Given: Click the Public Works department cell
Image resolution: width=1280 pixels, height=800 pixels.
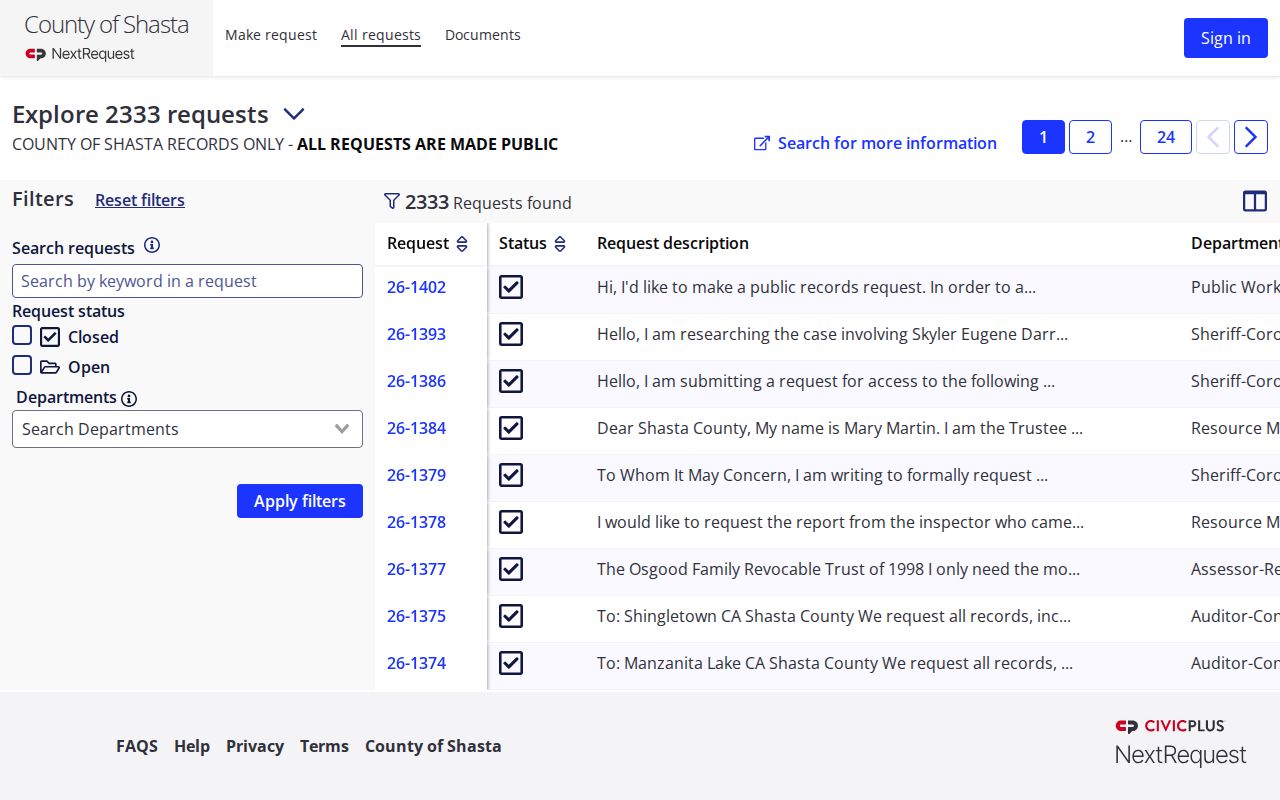Looking at the screenshot, I should (1235, 287).
